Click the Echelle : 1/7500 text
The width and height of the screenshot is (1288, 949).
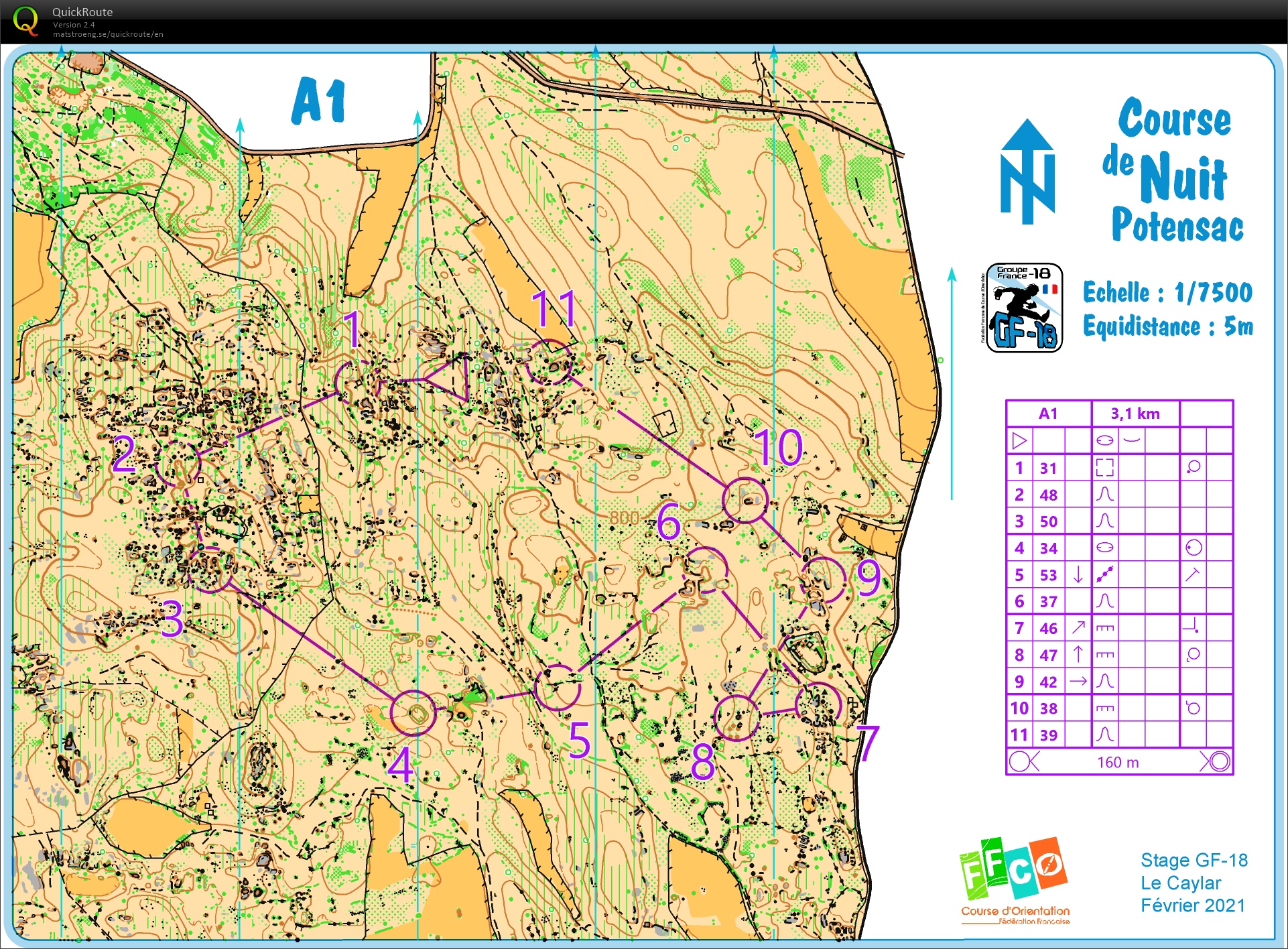pyautogui.click(x=1167, y=292)
